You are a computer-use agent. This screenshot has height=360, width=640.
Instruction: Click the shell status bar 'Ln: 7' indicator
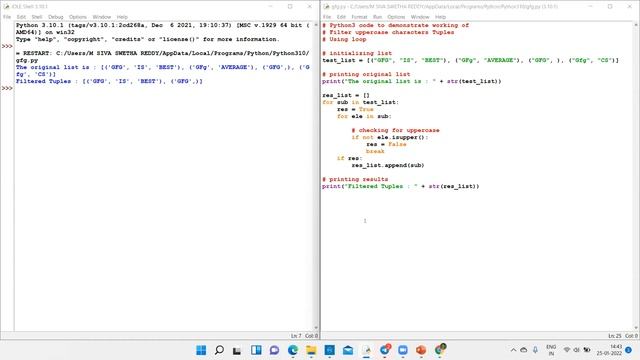tap(296, 336)
